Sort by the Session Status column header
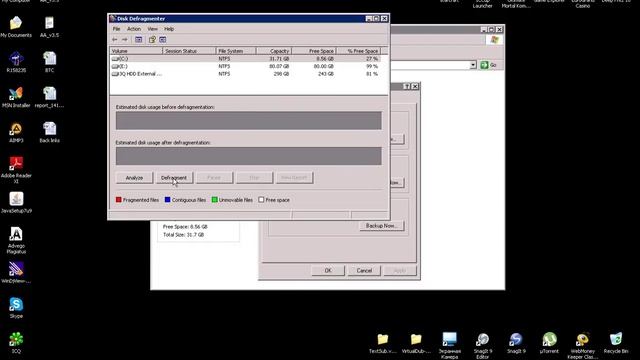Image resolution: width=640 pixels, height=360 pixels. click(x=189, y=51)
